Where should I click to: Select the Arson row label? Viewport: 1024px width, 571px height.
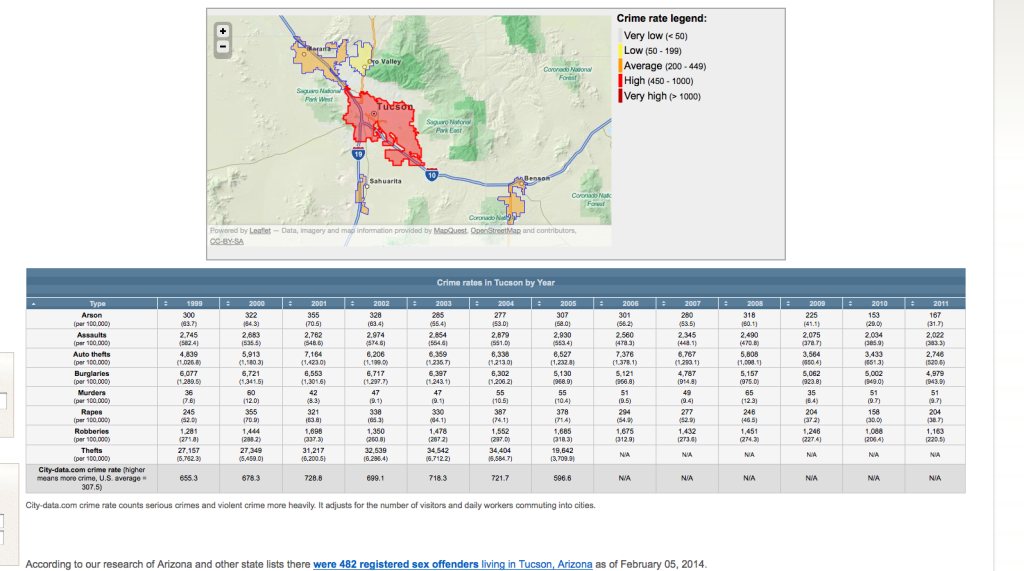[91, 315]
